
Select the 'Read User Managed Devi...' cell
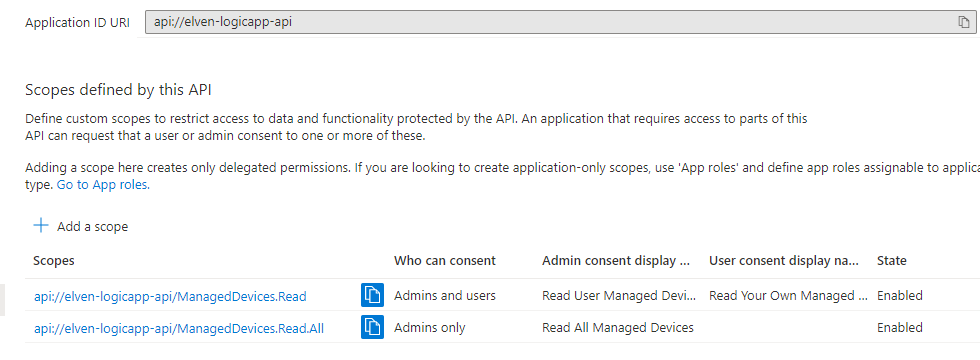click(619, 296)
